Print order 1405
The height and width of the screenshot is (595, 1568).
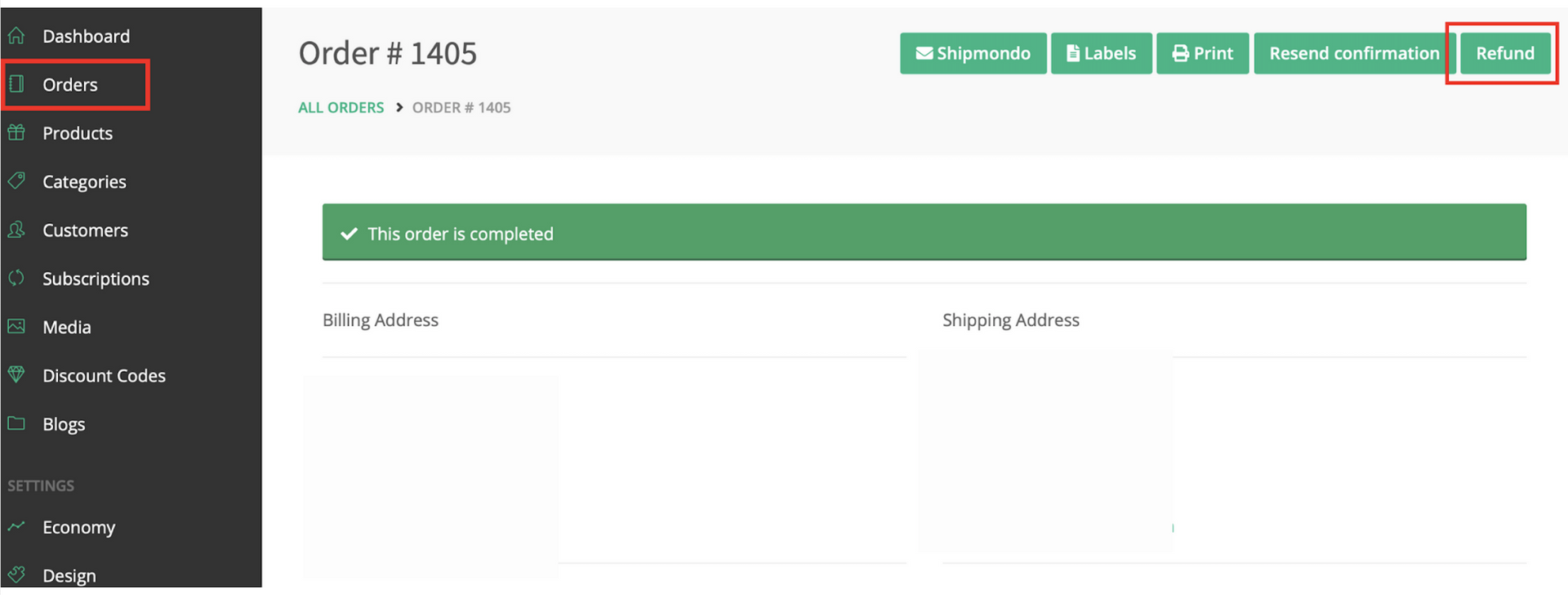1202,53
